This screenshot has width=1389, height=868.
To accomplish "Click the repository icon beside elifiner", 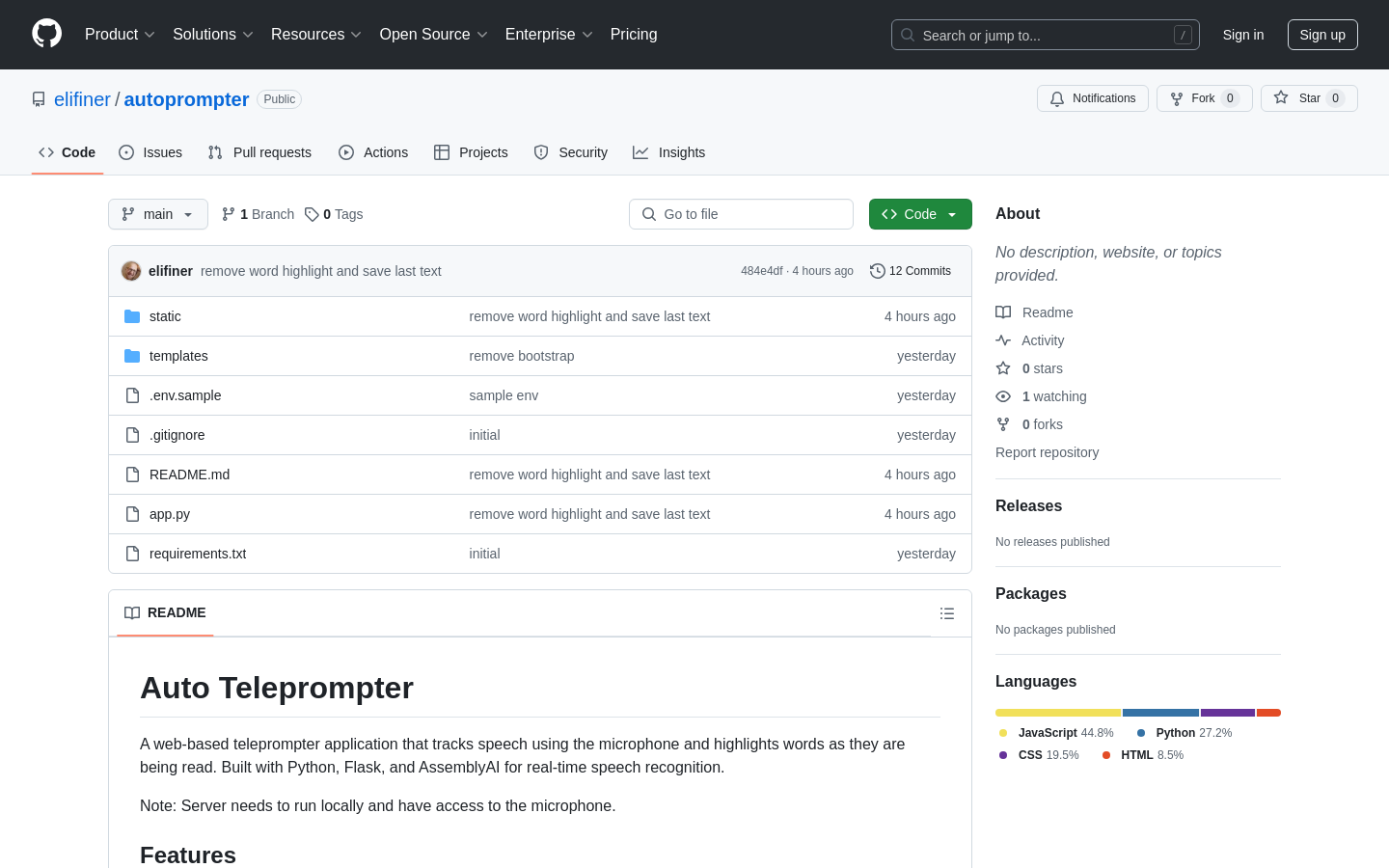I will click(x=39, y=99).
